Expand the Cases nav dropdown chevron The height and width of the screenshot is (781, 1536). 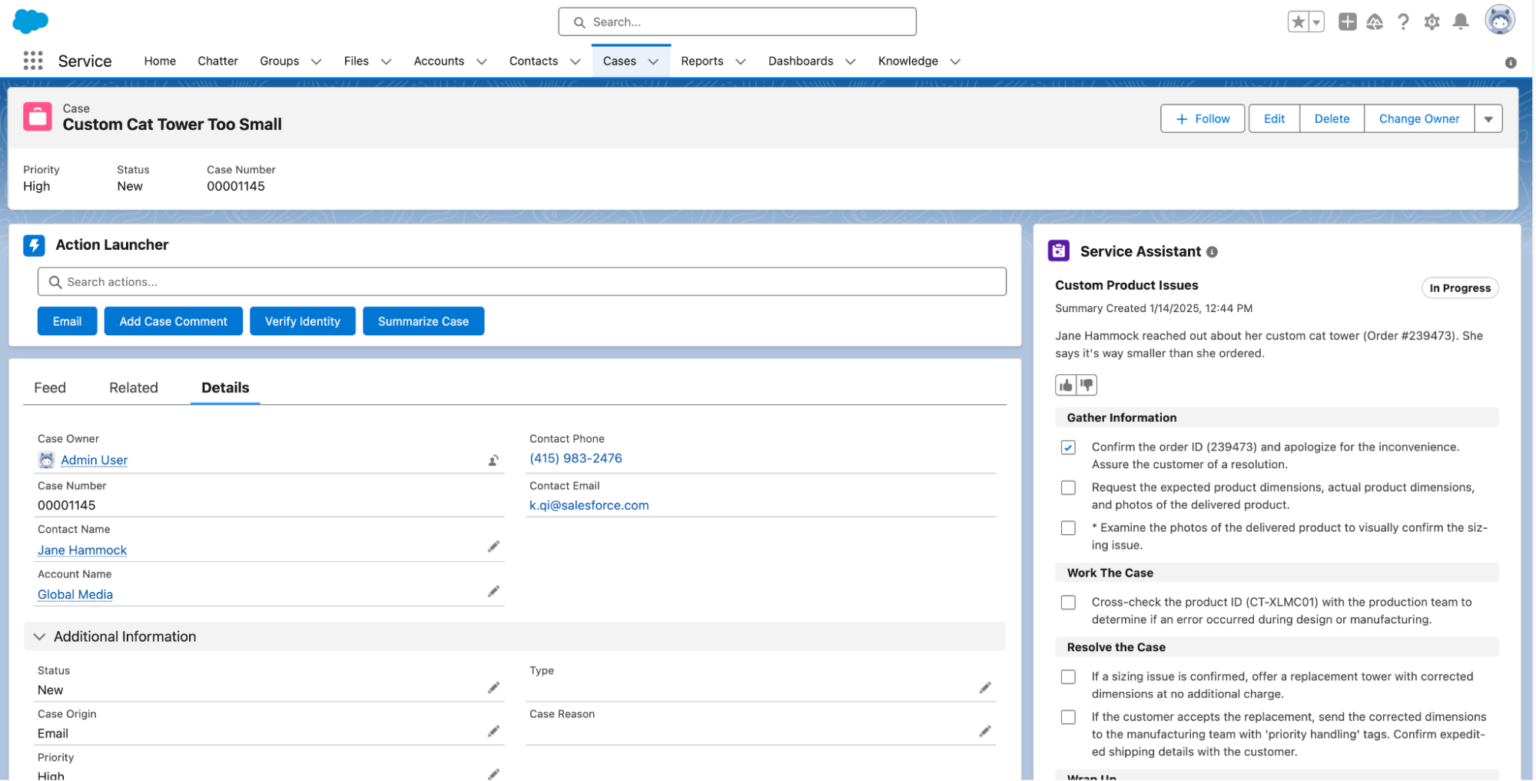[x=653, y=61]
